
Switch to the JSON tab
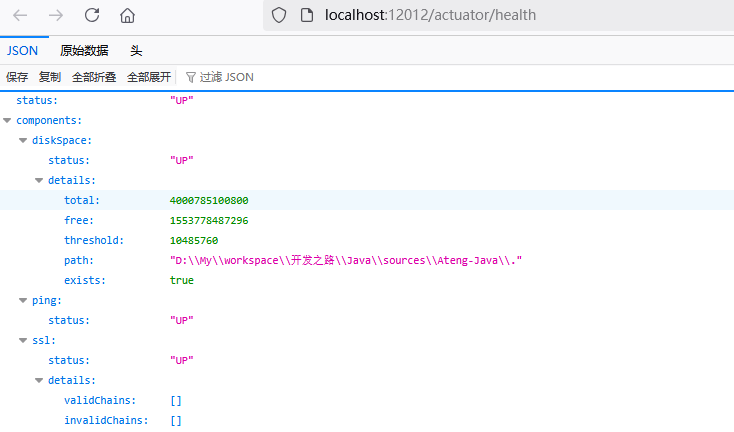(x=22, y=50)
